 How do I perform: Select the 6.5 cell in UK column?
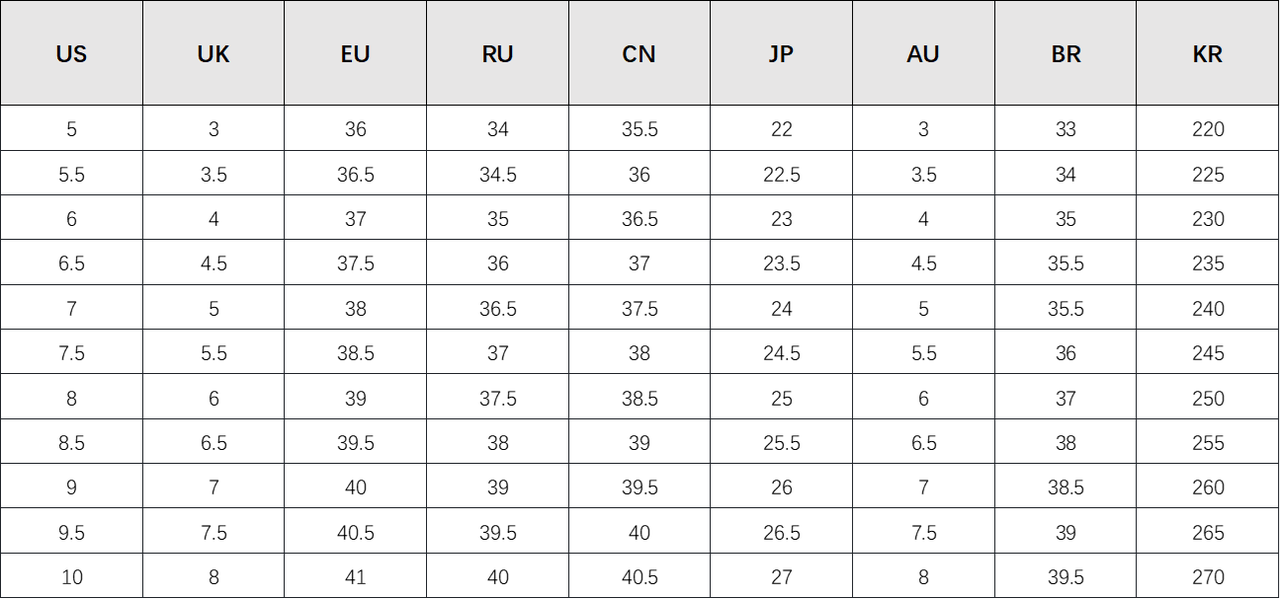(213, 443)
